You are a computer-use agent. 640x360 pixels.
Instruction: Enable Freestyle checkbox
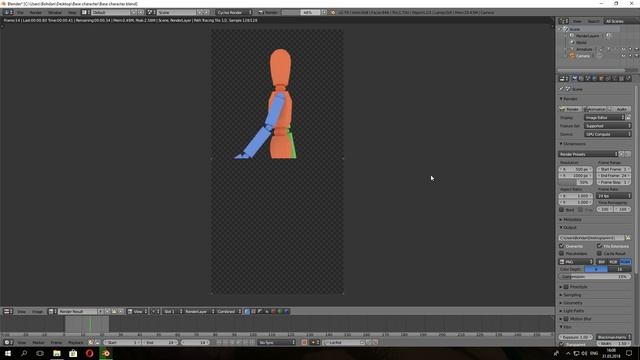click(x=566, y=287)
